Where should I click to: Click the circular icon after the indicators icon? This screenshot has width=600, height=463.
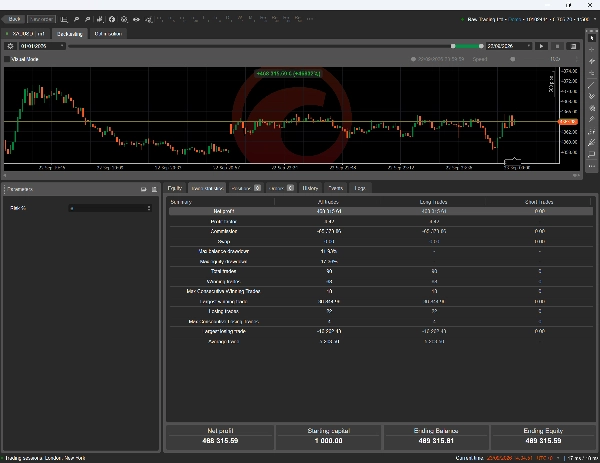[x=112, y=19]
